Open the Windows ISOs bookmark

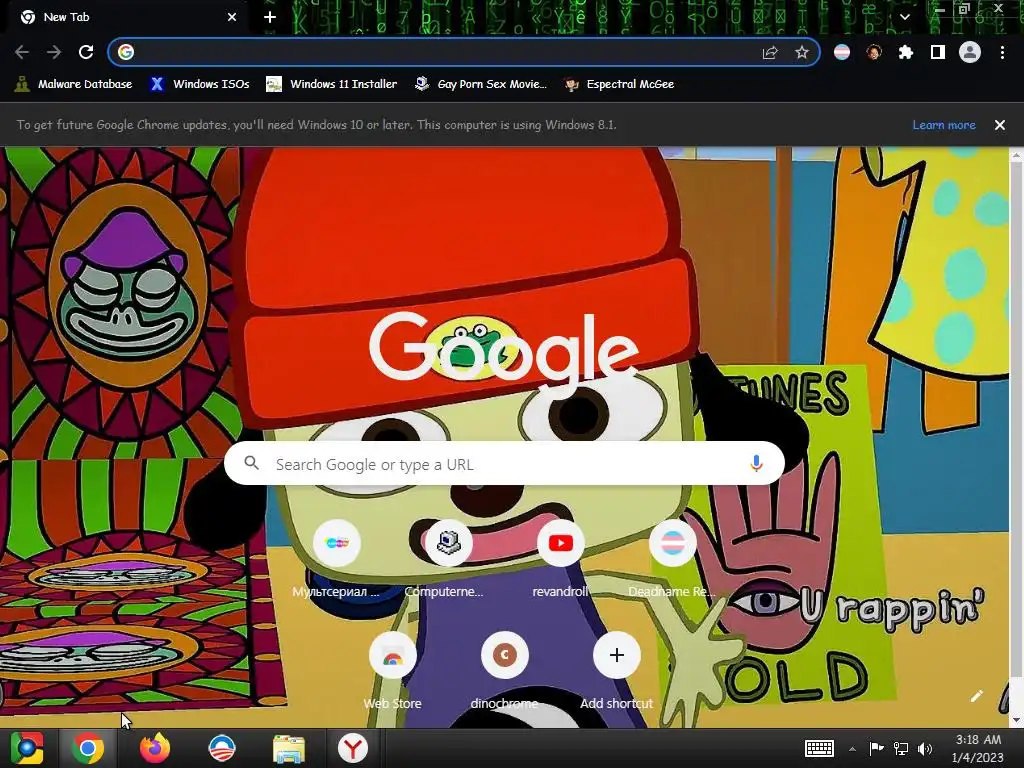point(199,84)
